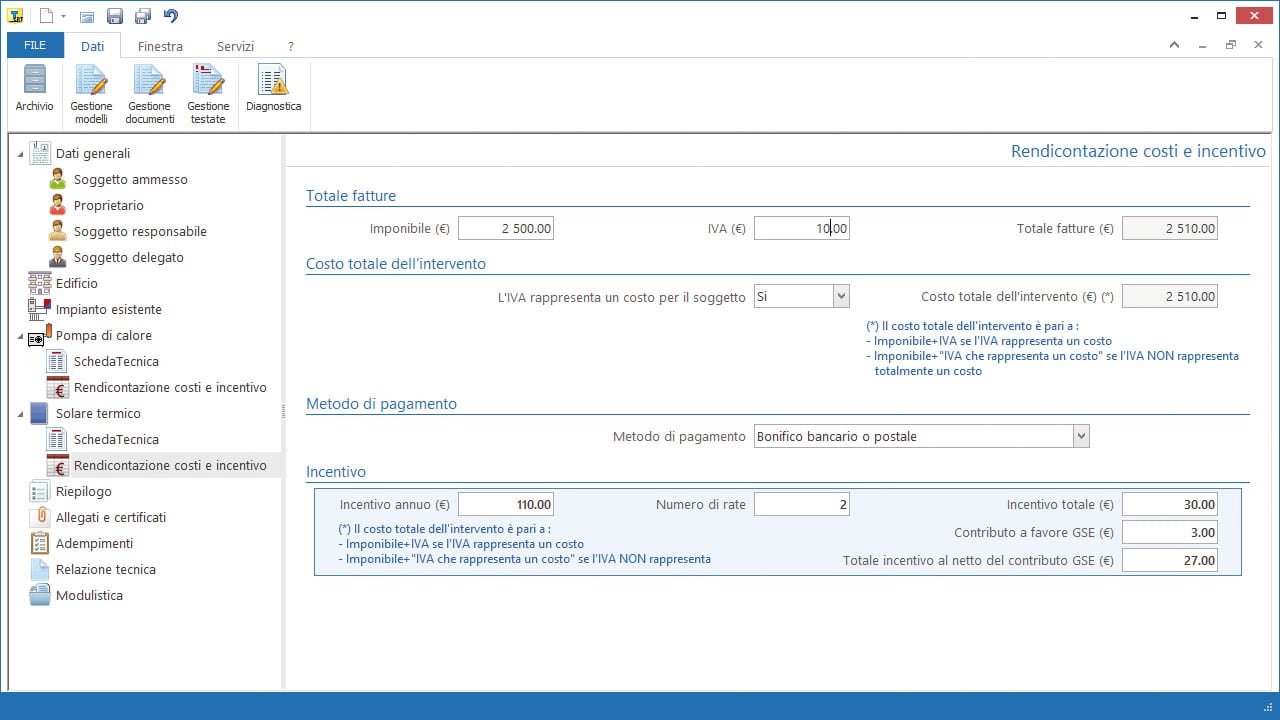The width and height of the screenshot is (1280, 720).
Task: Click the undo arrow icon
Action: (x=171, y=16)
